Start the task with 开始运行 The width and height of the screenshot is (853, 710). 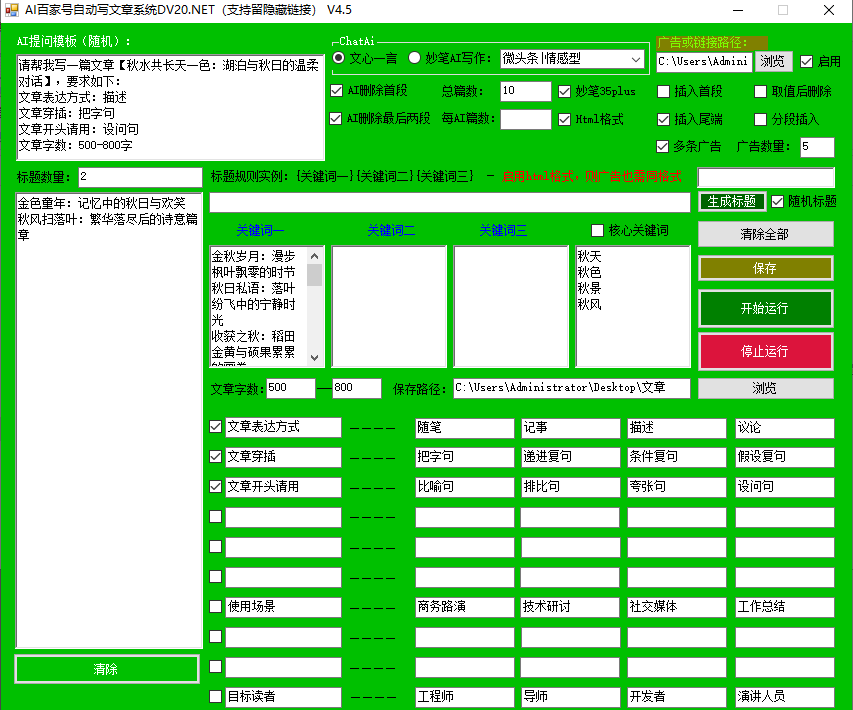click(x=764, y=308)
